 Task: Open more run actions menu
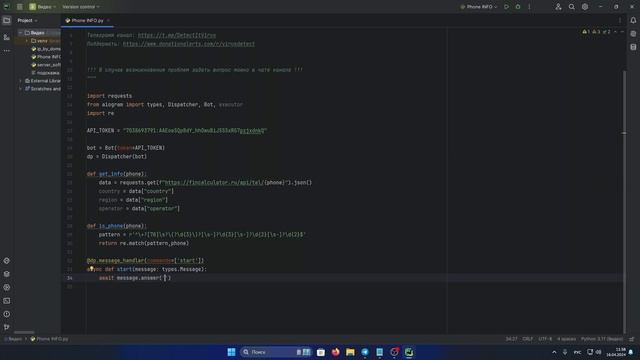point(529,7)
